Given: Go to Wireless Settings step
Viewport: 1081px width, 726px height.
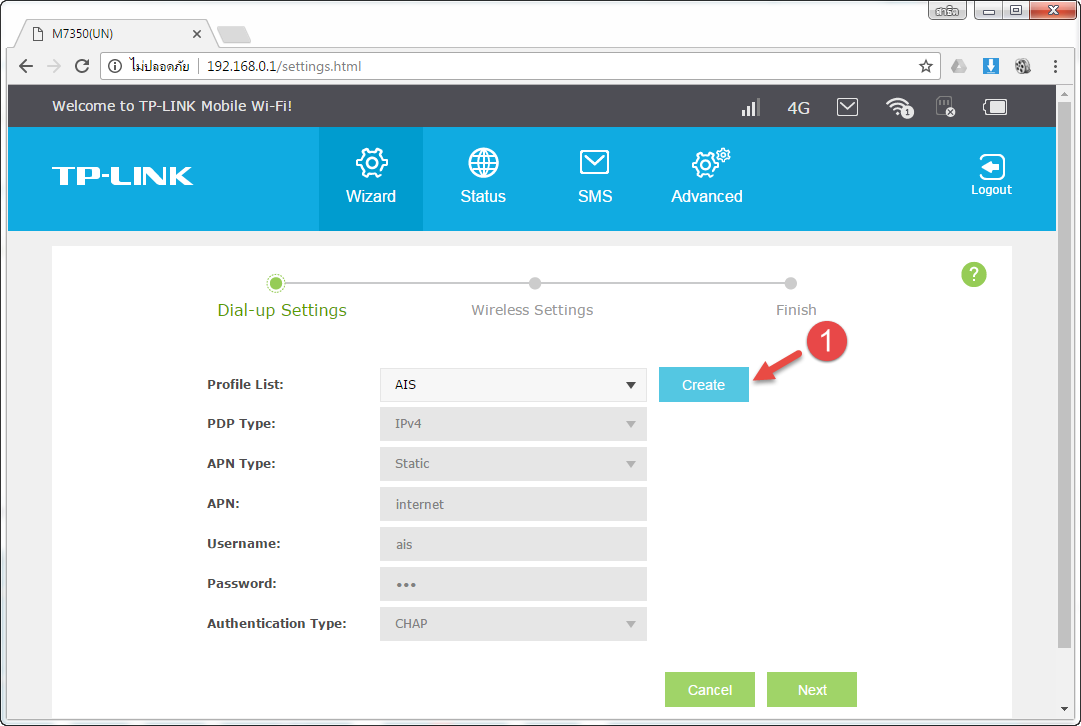Looking at the screenshot, I should [x=532, y=310].
